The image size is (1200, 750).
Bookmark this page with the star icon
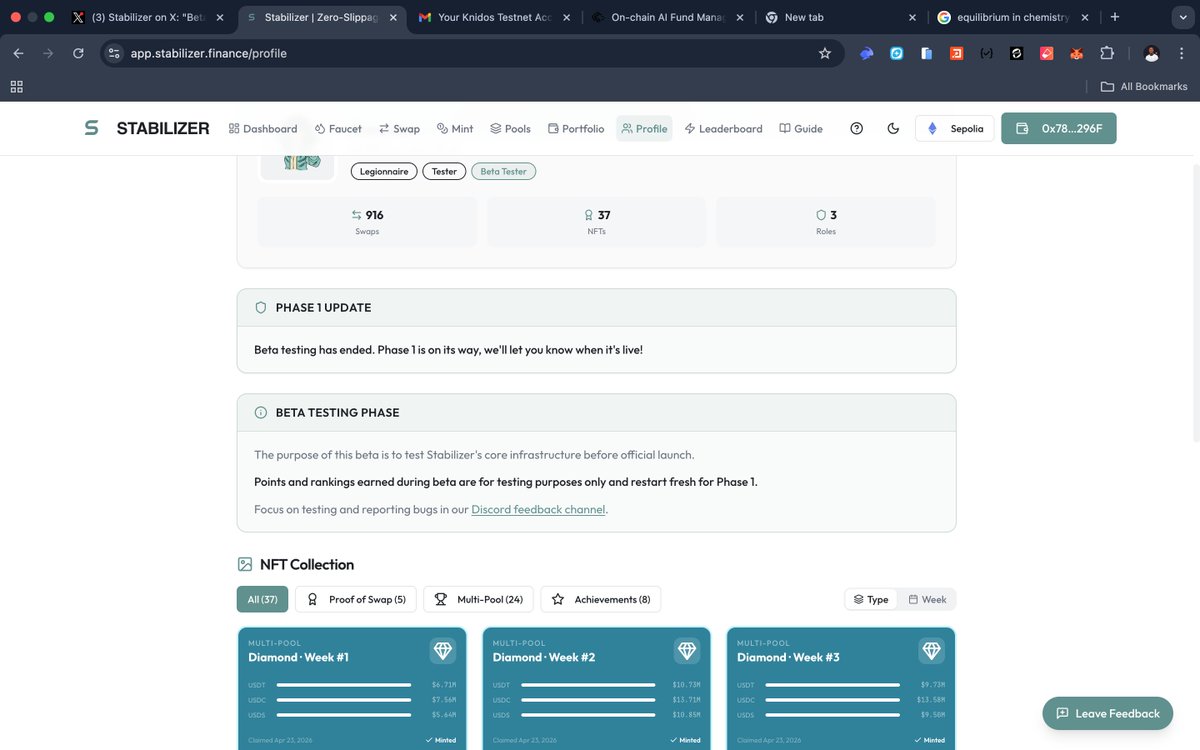tap(825, 53)
